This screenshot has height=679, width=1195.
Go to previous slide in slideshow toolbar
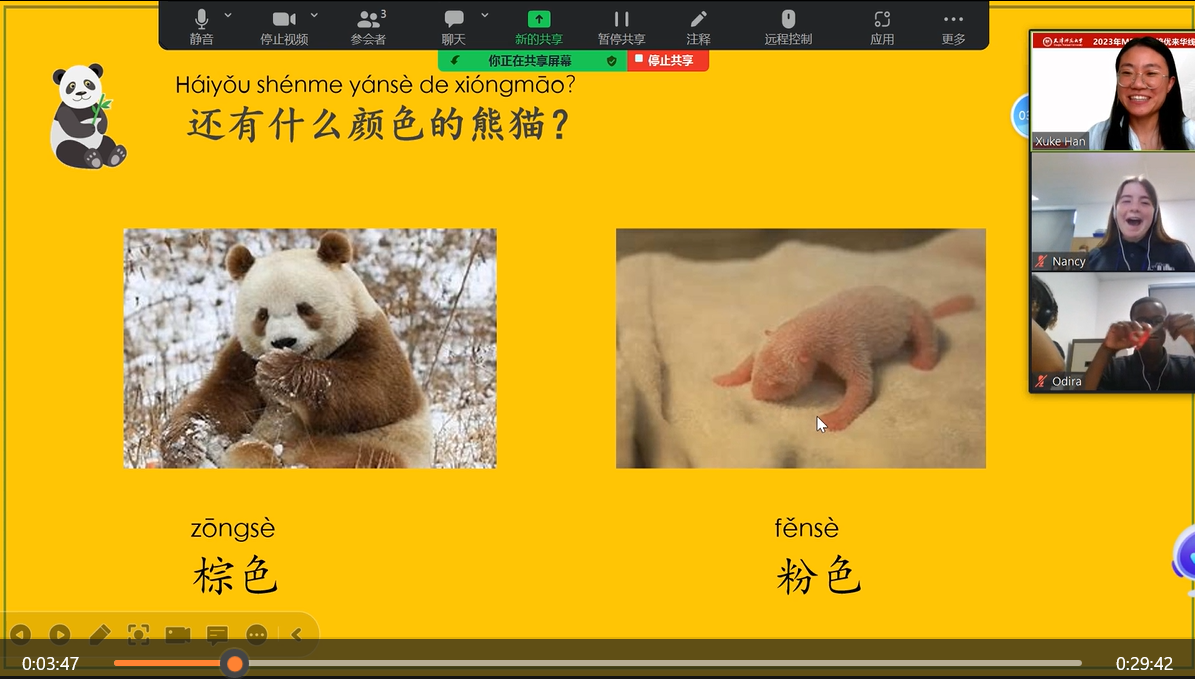[x=21, y=634]
